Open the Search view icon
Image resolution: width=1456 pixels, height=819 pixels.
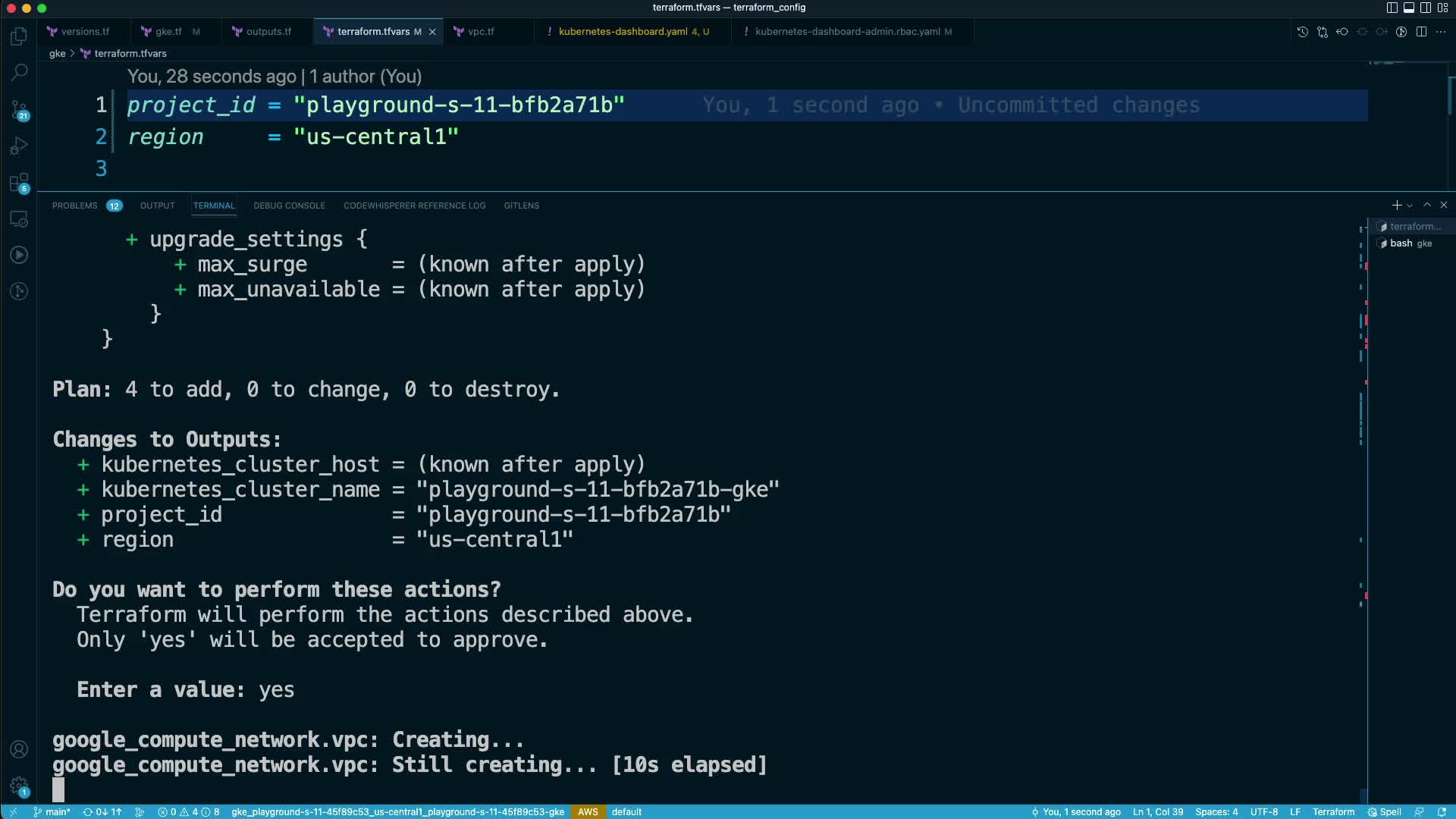pos(19,73)
